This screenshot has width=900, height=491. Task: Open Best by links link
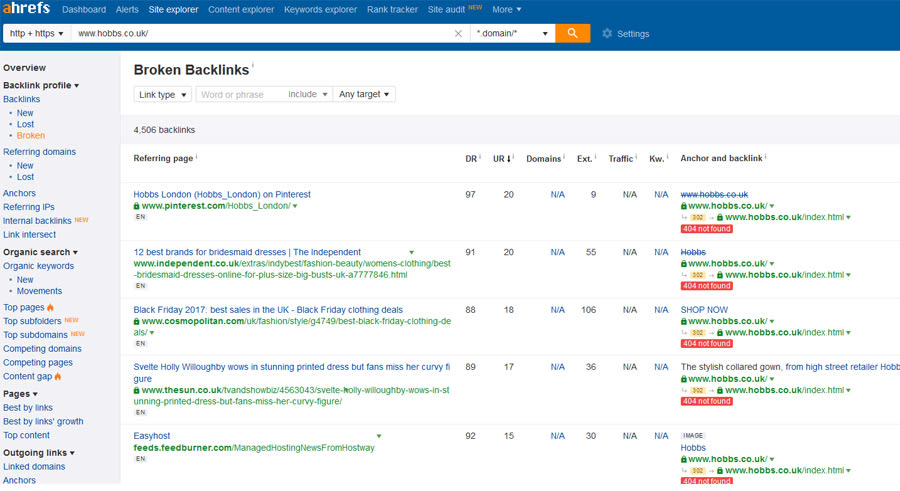(x=28, y=408)
